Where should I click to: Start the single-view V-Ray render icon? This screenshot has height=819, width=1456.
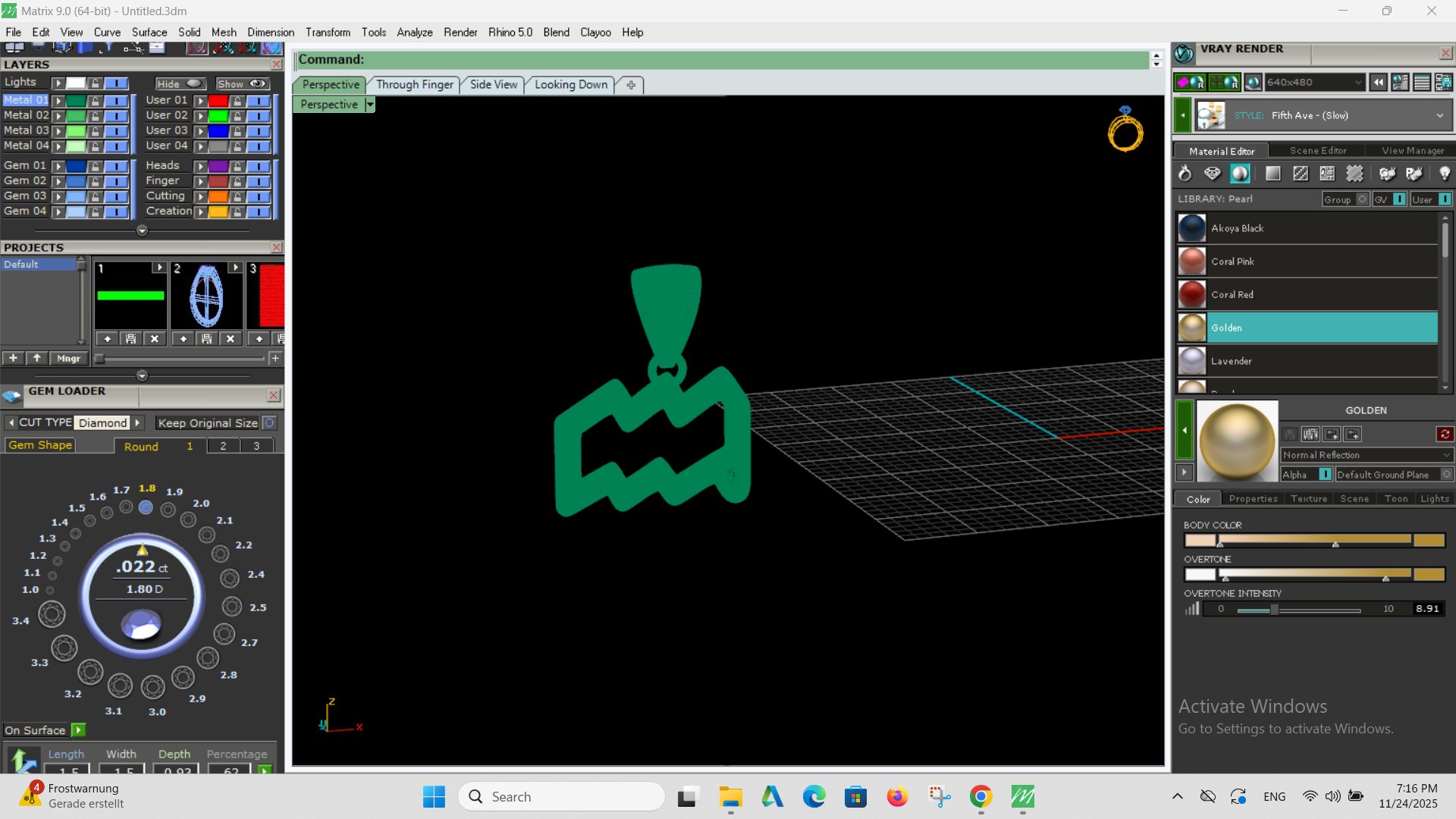pyautogui.click(x=1190, y=82)
